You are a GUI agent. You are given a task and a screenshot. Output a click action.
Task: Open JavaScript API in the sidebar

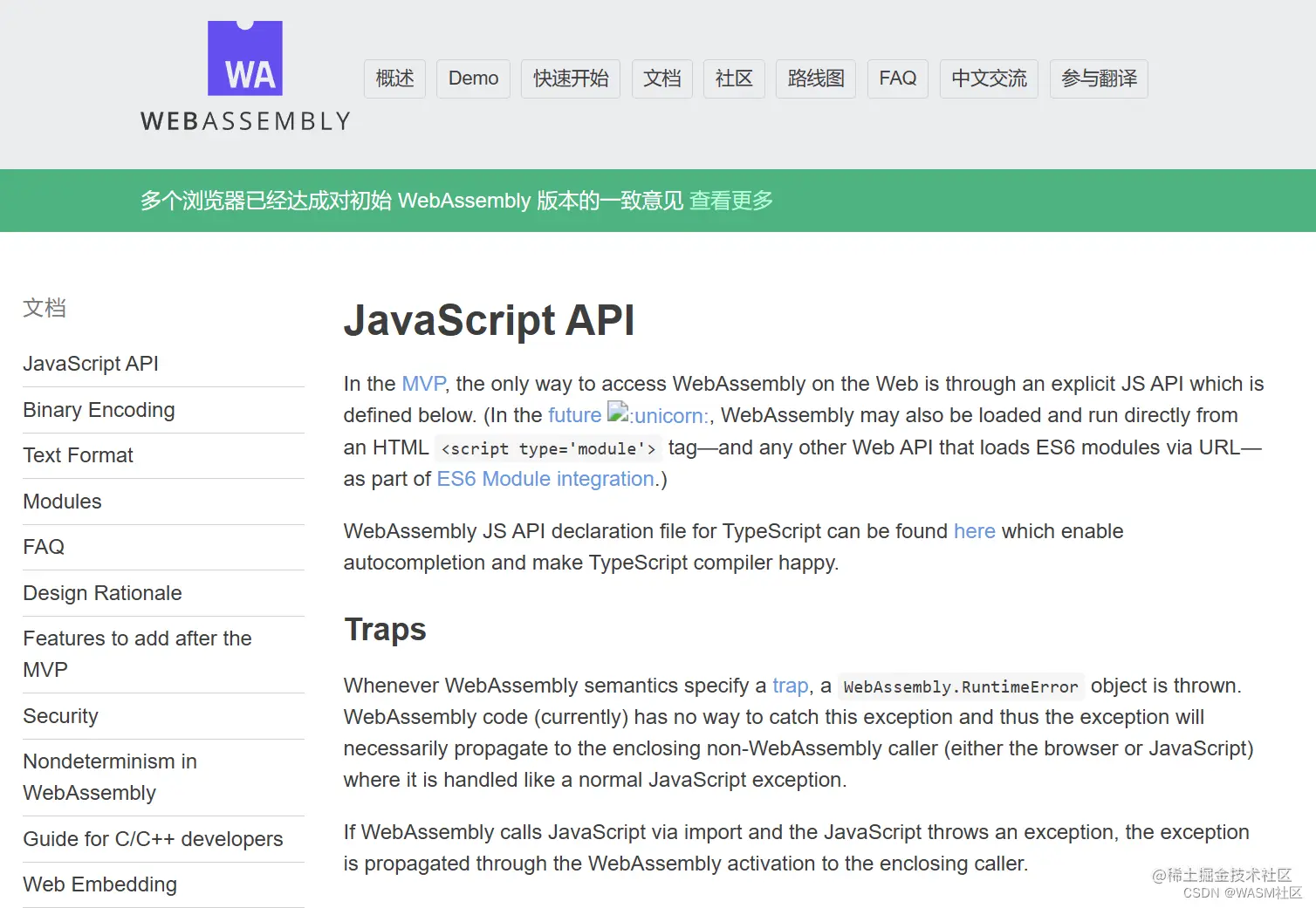91,364
